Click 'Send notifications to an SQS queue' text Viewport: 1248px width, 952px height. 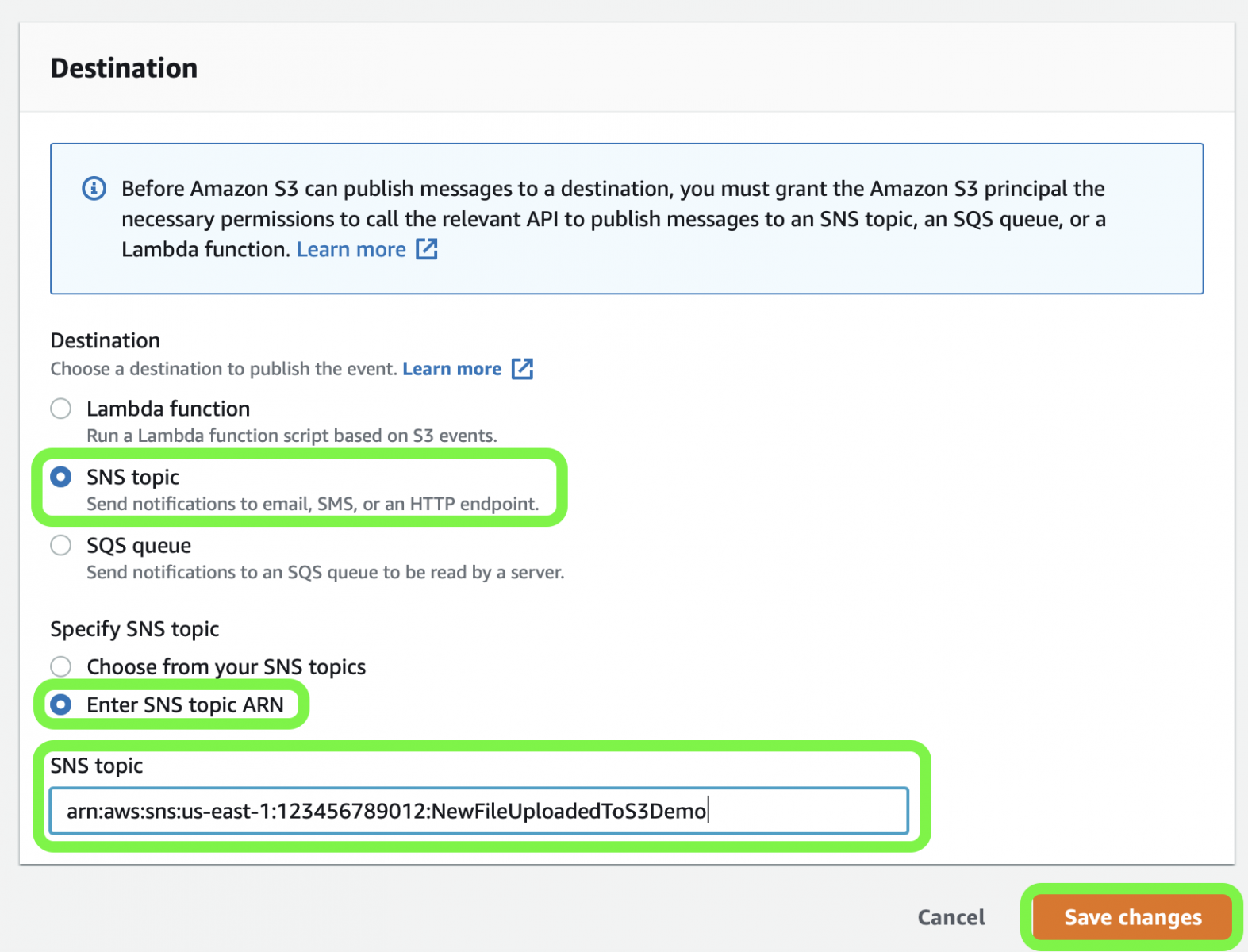[x=325, y=572]
